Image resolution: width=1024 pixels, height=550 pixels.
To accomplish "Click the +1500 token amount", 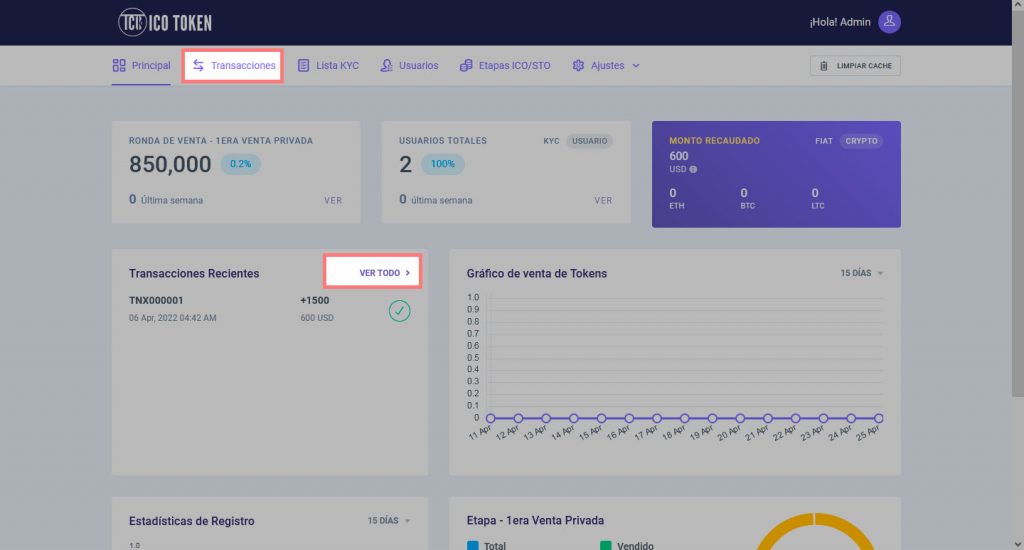I will (x=315, y=300).
